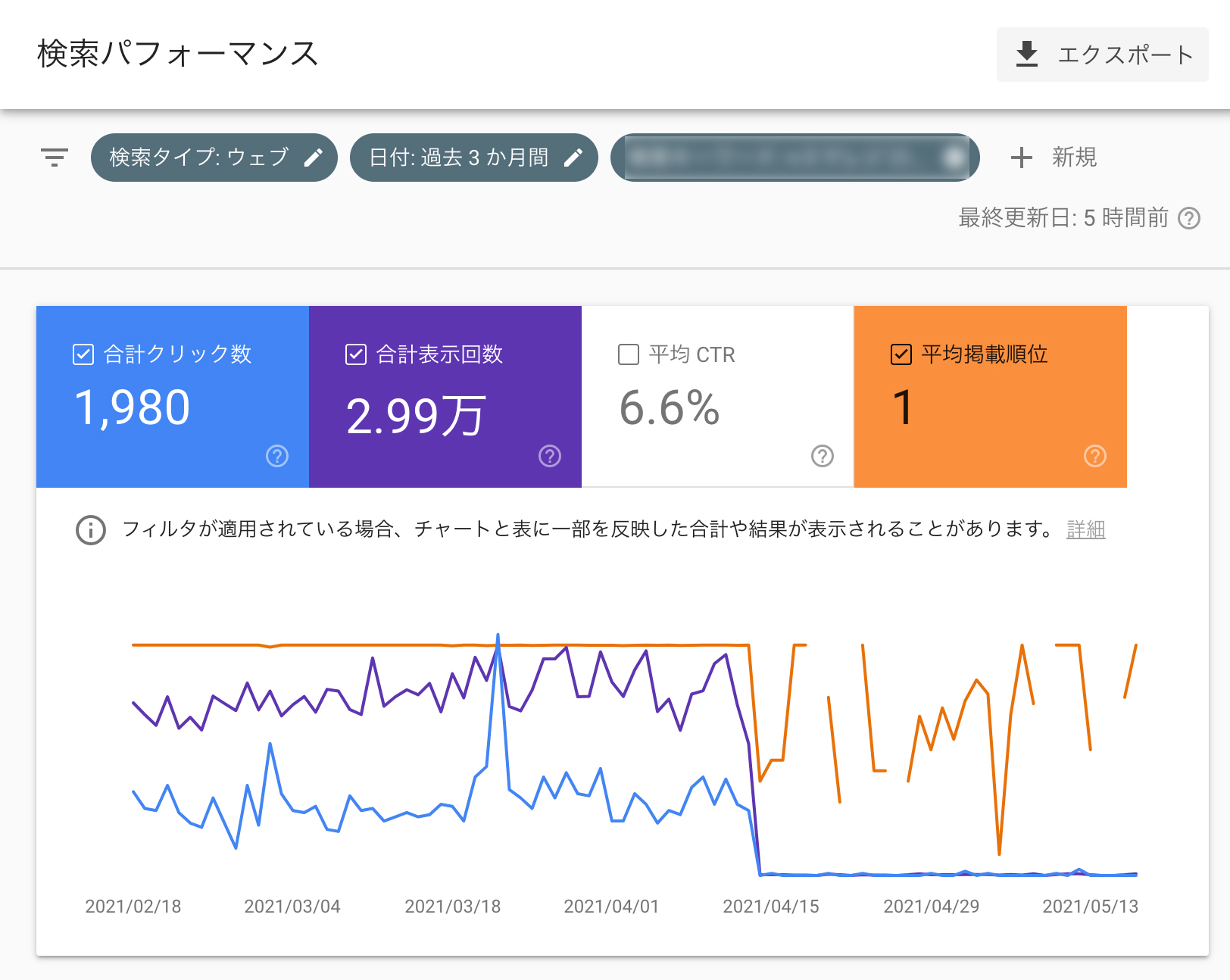The height and width of the screenshot is (980, 1230).
Task: Click pencil icon on 検索タイプ chip
Action: pos(313,158)
